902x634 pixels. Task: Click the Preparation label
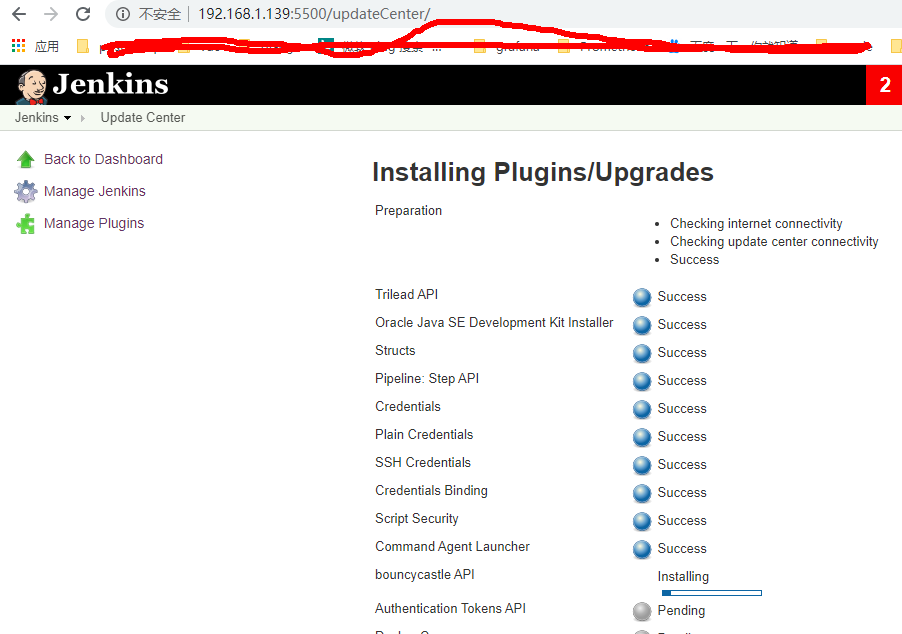(x=408, y=211)
